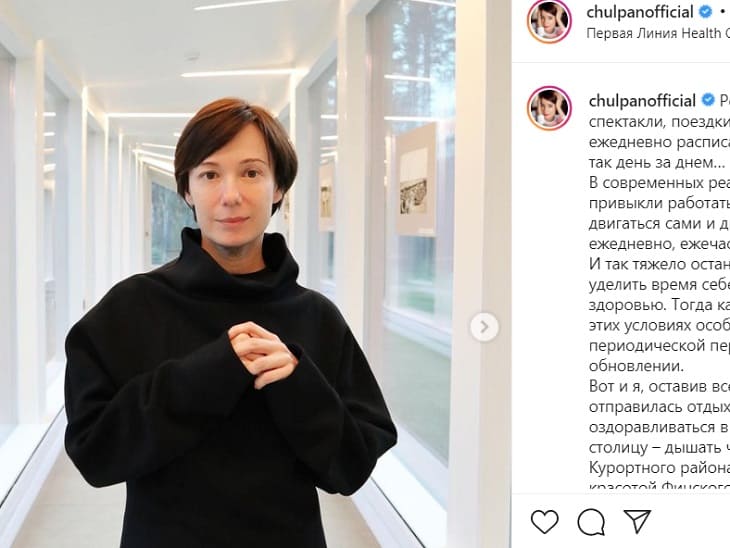Click the caption line starting Курортного района

[x=659, y=467]
